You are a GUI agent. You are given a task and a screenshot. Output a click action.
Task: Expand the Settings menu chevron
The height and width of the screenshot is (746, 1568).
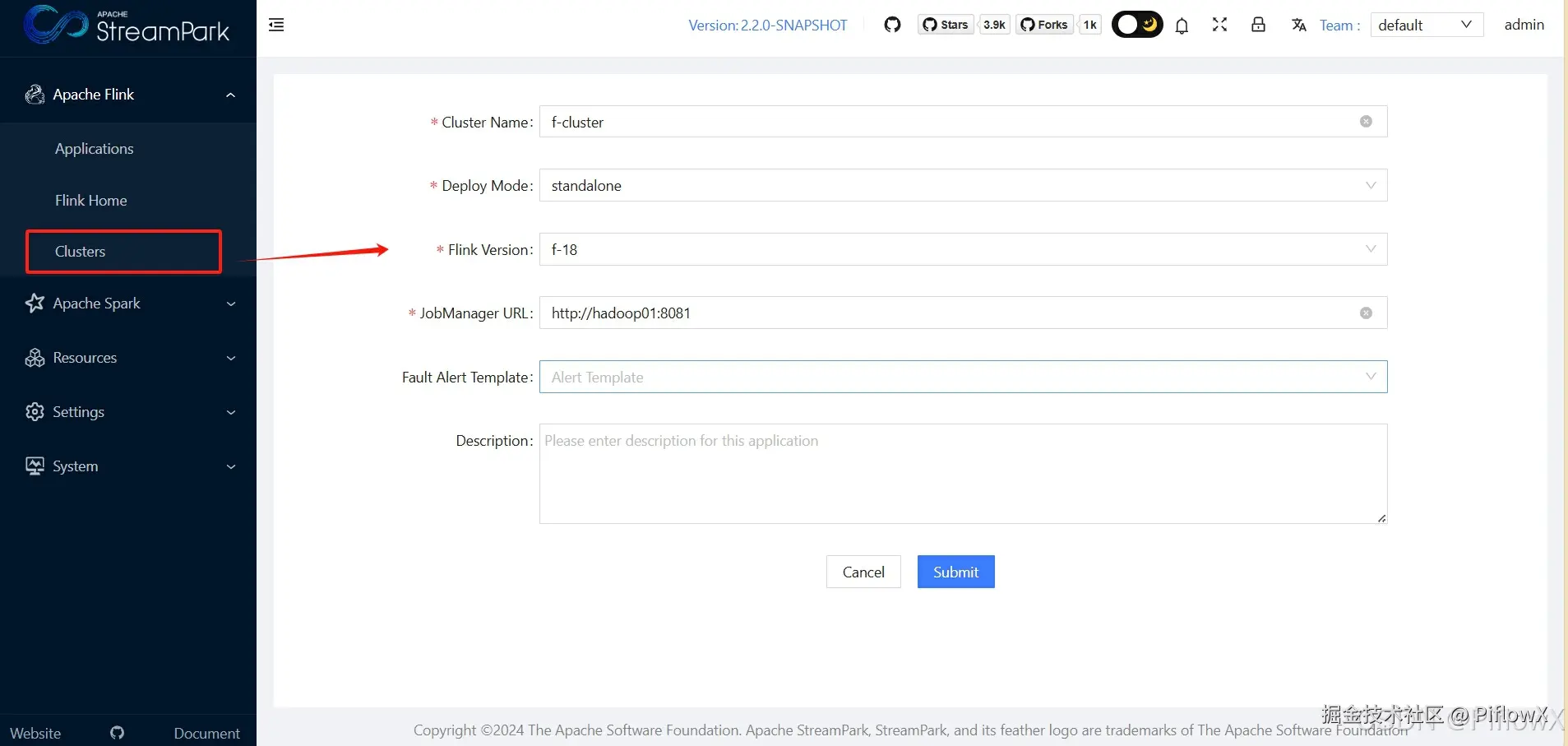(x=231, y=412)
